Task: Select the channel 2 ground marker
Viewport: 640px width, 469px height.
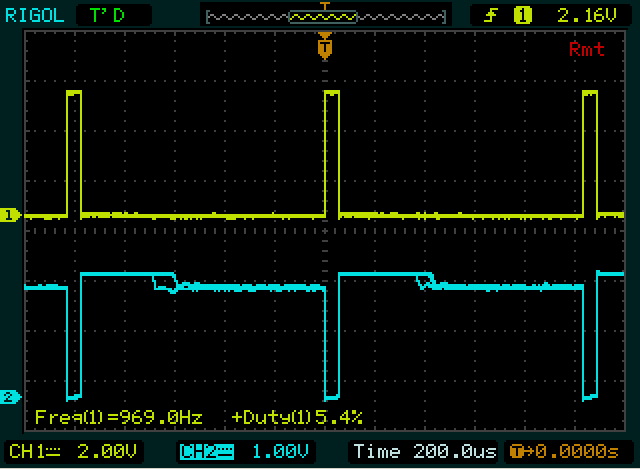Action: point(9,397)
